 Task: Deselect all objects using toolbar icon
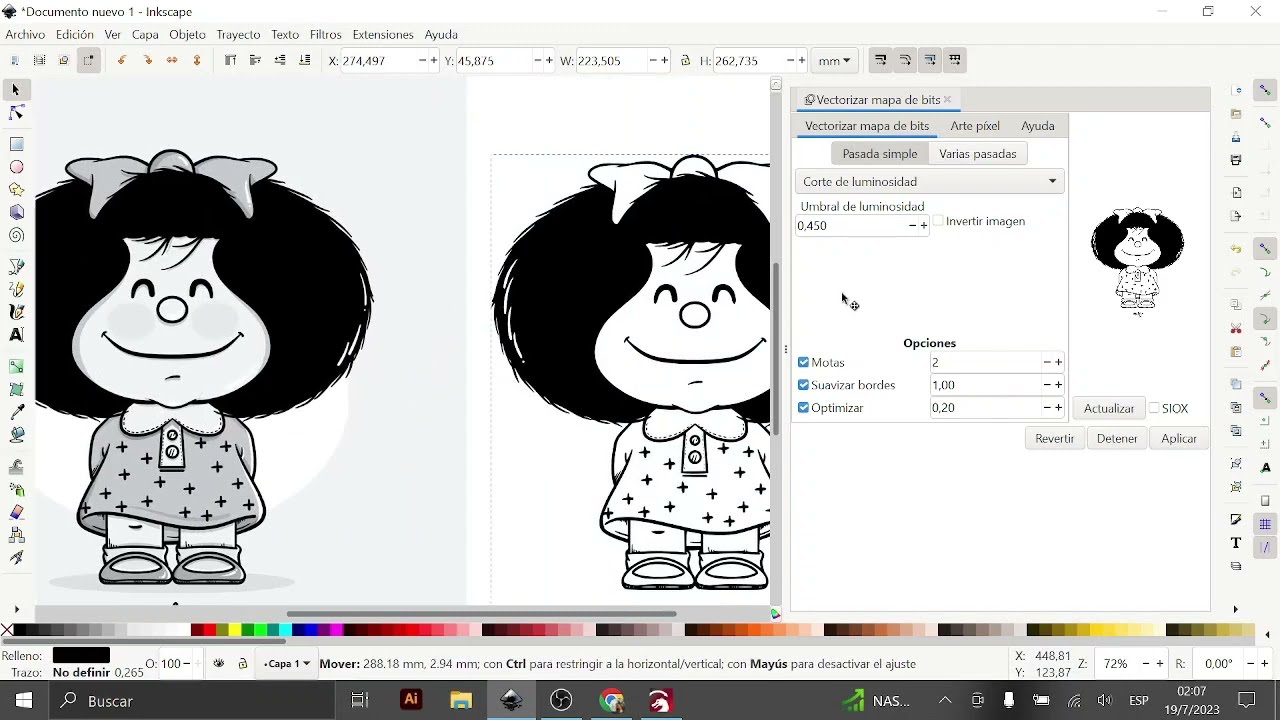tap(64, 61)
